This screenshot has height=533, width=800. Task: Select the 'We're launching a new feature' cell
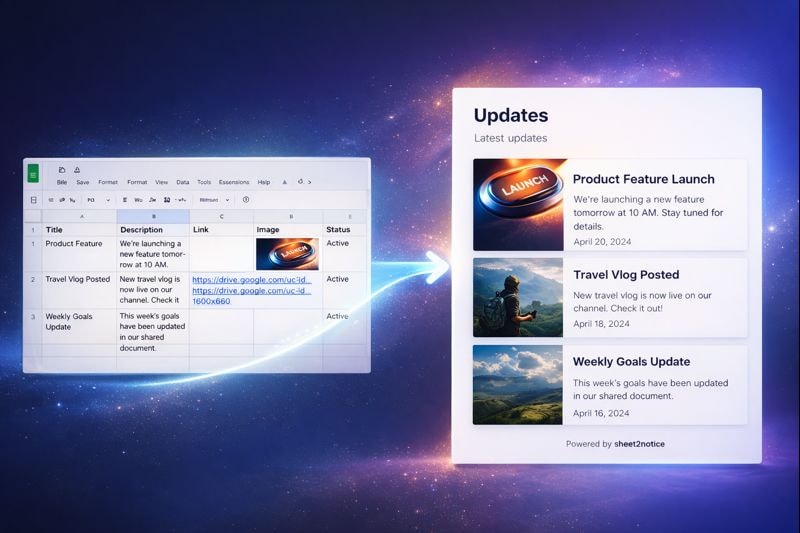pyautogui.click(x=153, y=253)
